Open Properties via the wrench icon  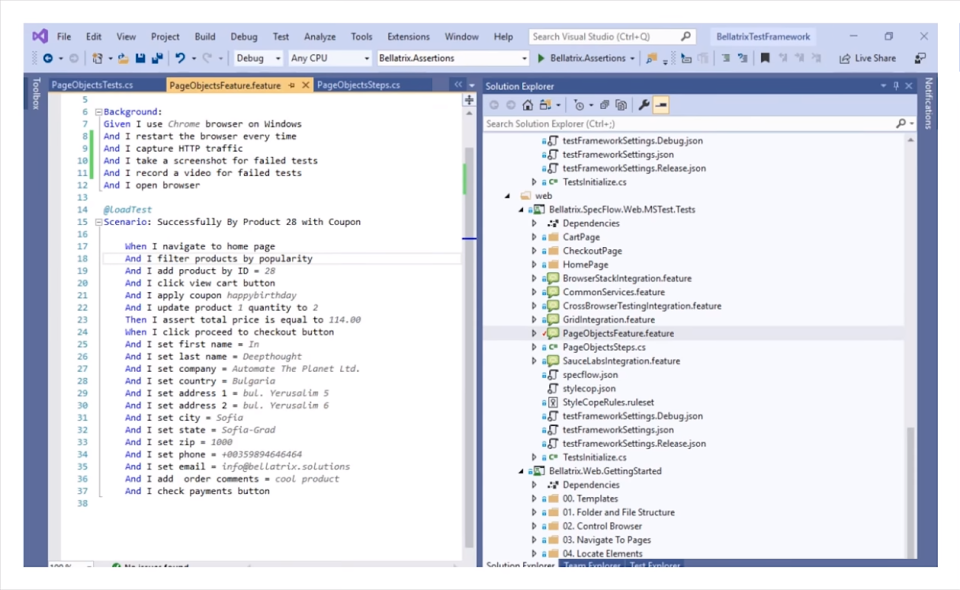click(x=644, y=104)
